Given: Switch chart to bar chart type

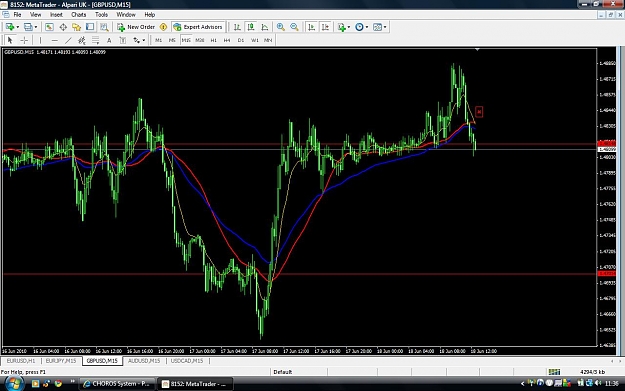Looking at the screenshot, I should pyautogui.click(x=237, y=27).
